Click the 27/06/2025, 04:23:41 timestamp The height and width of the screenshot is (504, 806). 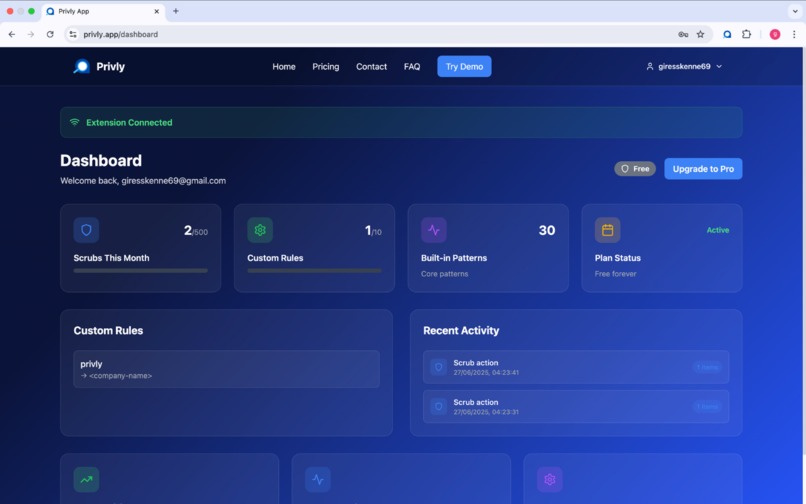point(486,372)
